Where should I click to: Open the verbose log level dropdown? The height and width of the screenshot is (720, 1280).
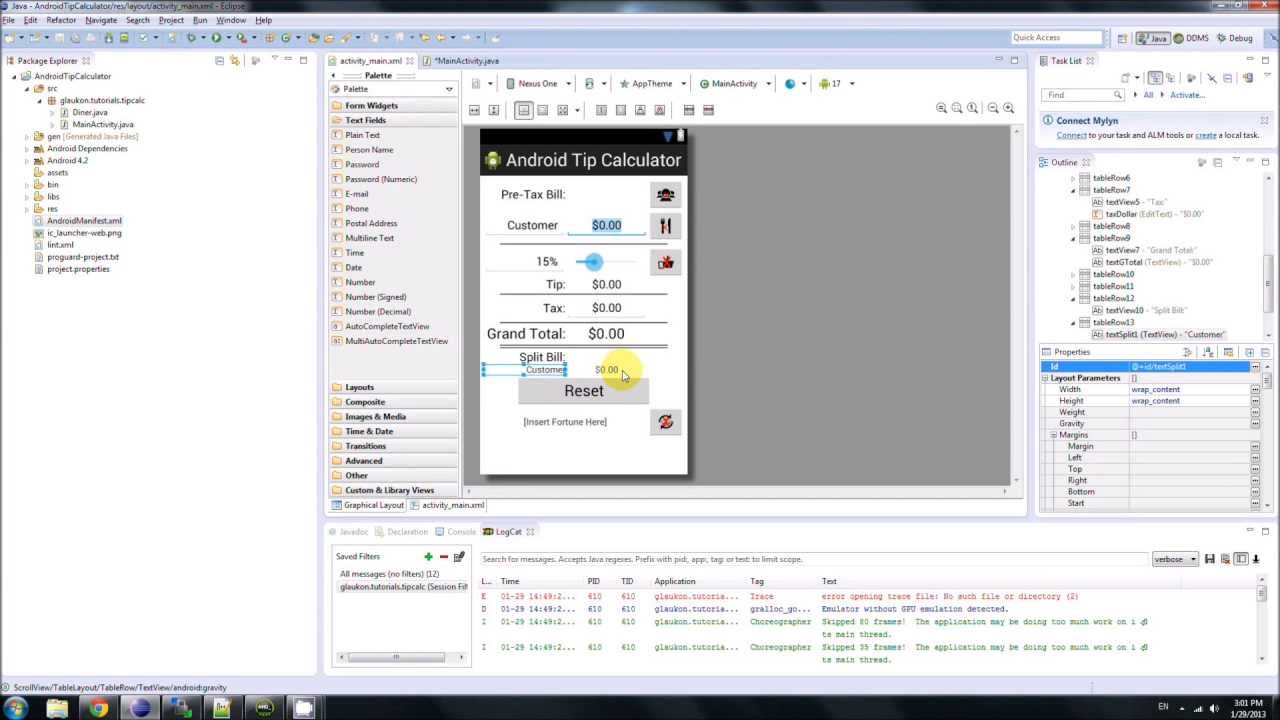pyautogui.click(x=1175, y=559)
